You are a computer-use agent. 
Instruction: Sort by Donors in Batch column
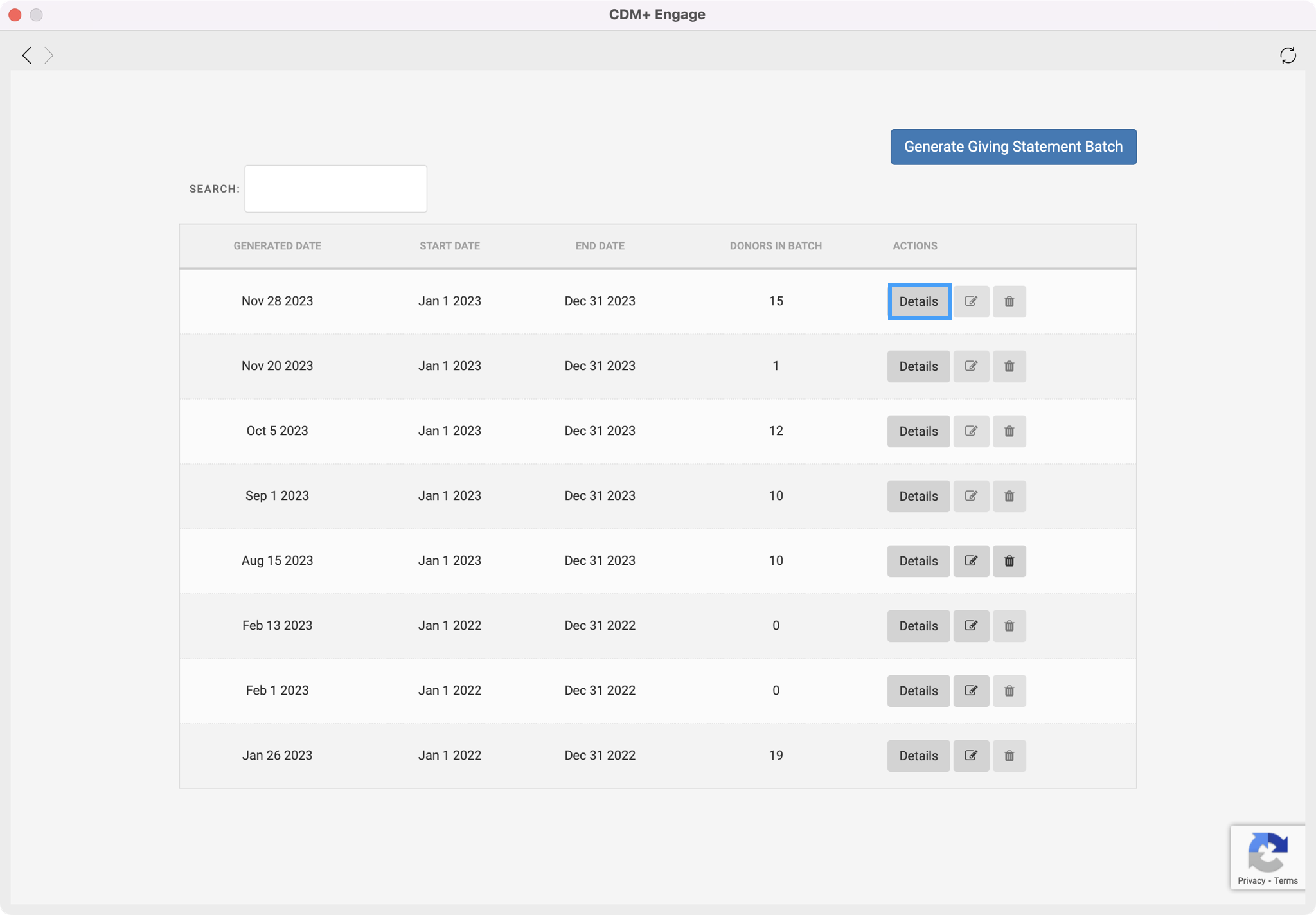click(x=776, y=246)
